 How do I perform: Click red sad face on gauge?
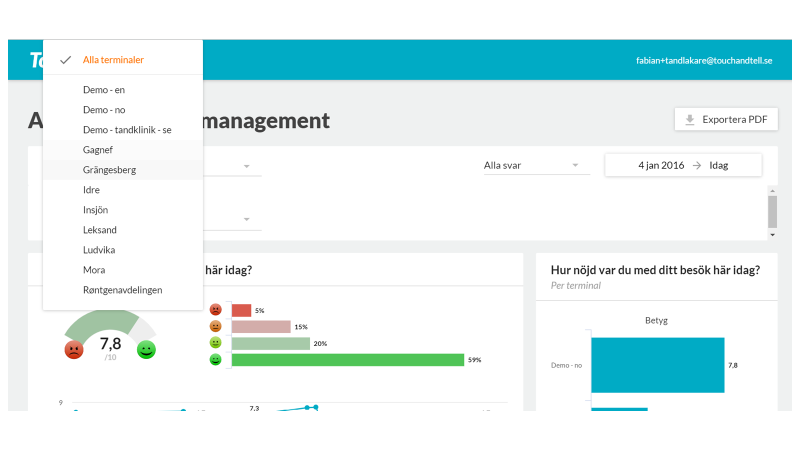(74, 349)
